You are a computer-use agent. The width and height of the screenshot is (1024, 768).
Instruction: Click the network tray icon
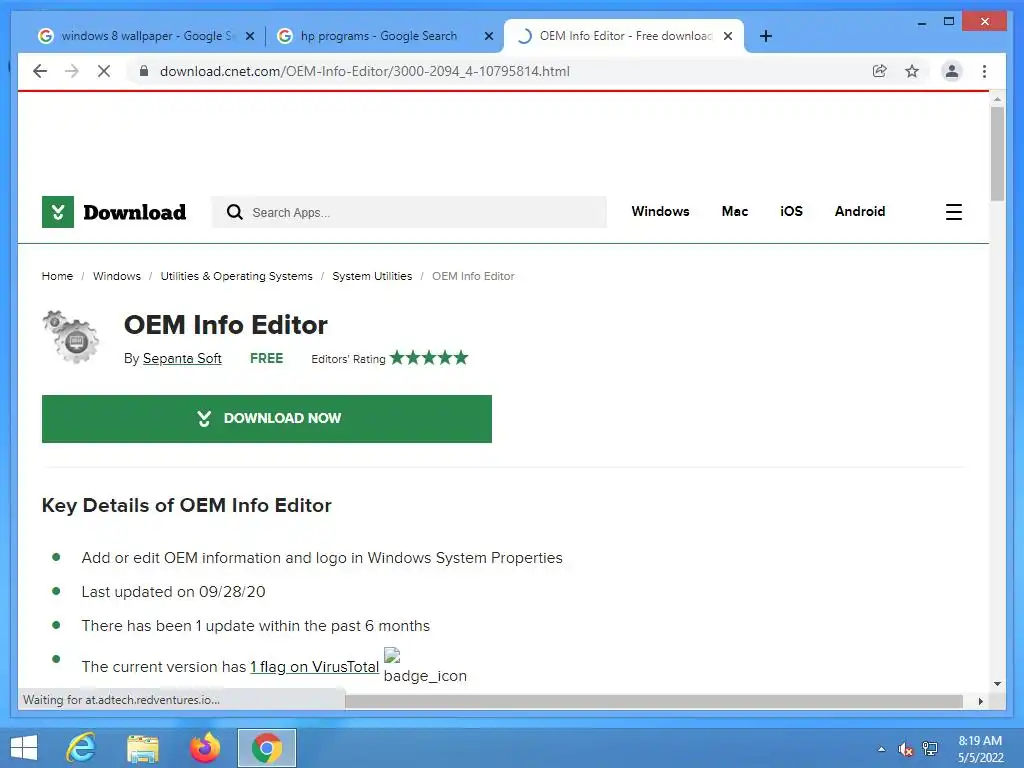click(x=930, y=749)
